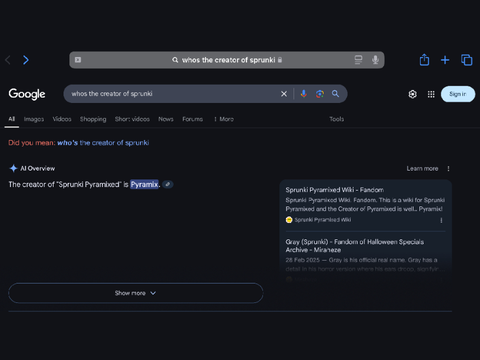The image size is (480, 360).
Task: Open AI Overview three-dot options menu
Action: [x=448, y=169]
